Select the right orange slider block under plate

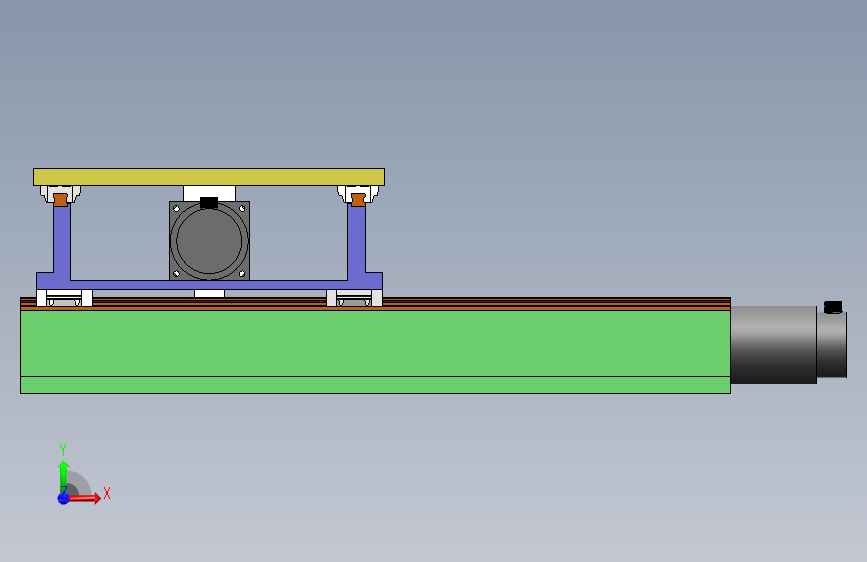click(x=358, y=200)
